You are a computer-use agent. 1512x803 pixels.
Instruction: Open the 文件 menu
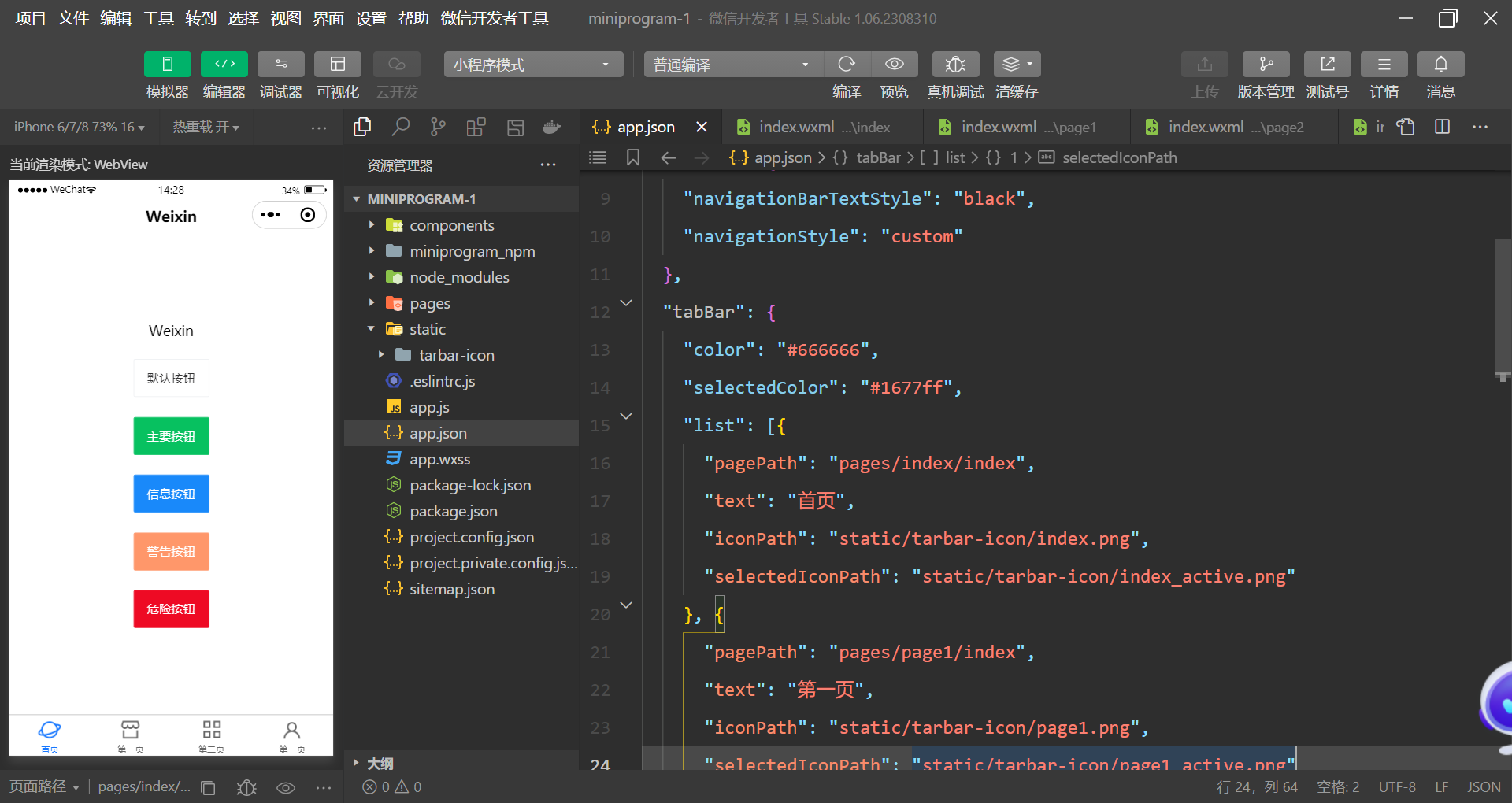73,18
